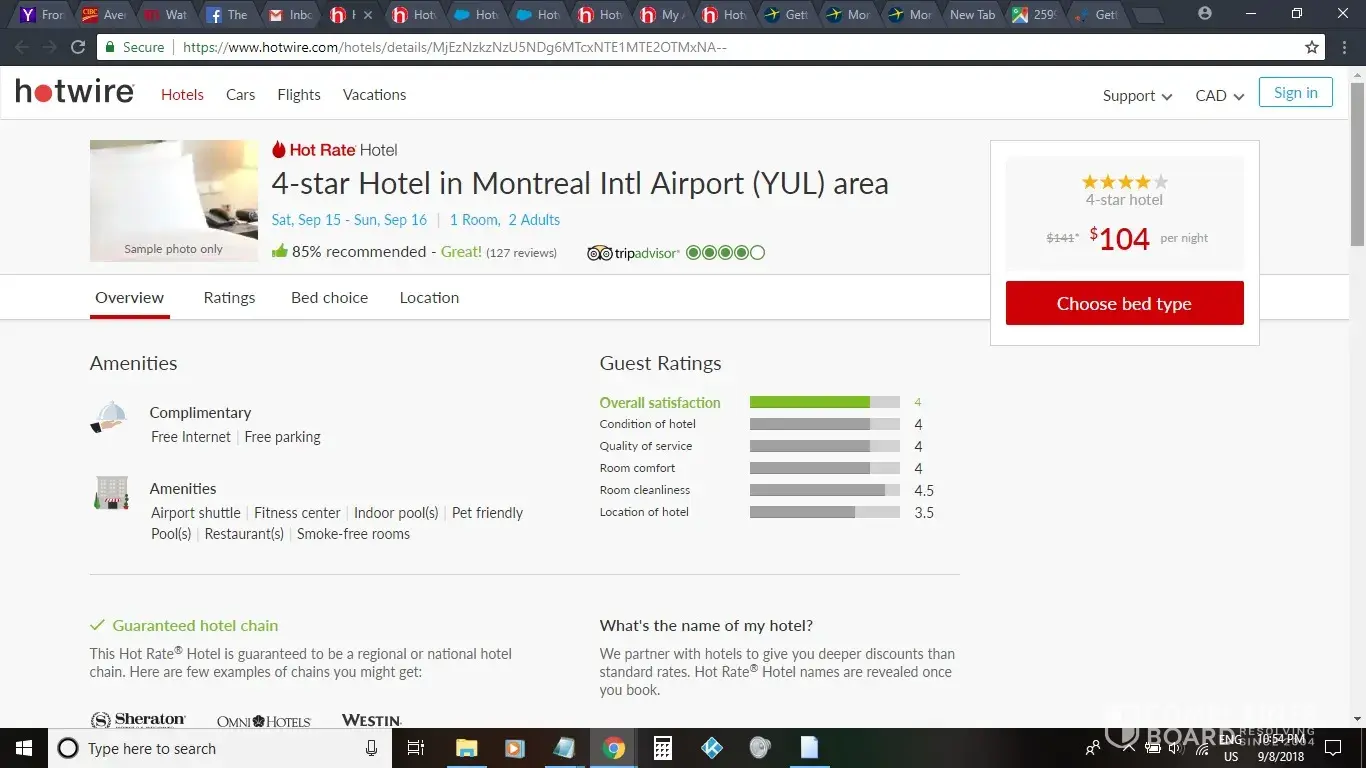
Task: Select the Bed choice tab
Action: tap(329, 298)
